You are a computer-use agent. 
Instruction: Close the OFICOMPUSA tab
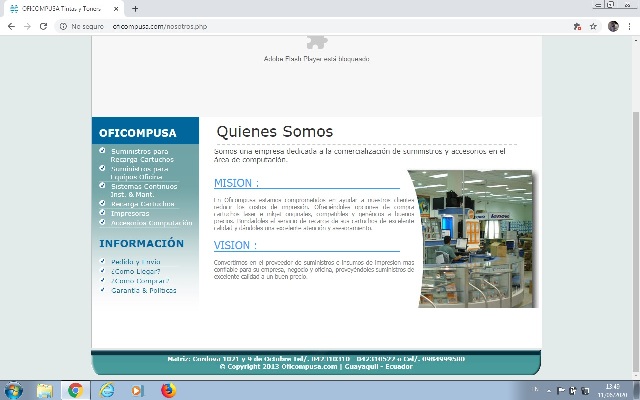[x=116, y=9]
